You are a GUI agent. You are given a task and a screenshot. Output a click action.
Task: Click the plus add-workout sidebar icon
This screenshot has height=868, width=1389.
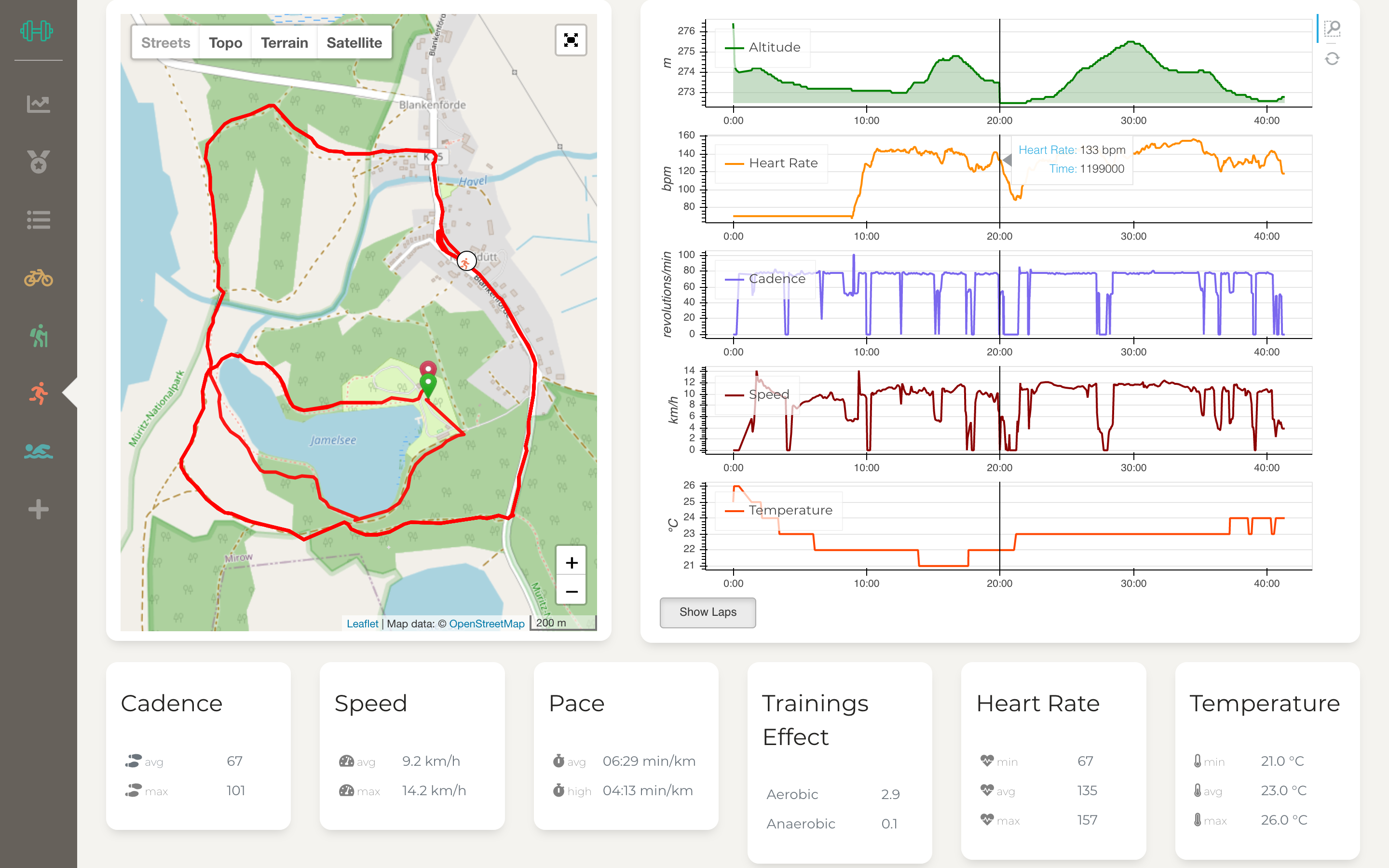[x=39, y=509]
